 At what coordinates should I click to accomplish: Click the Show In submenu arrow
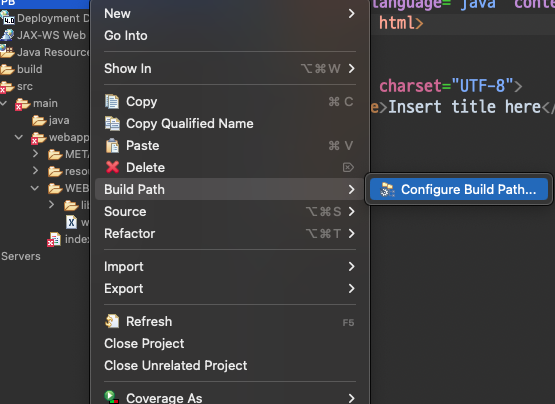(x=351, y=68)
